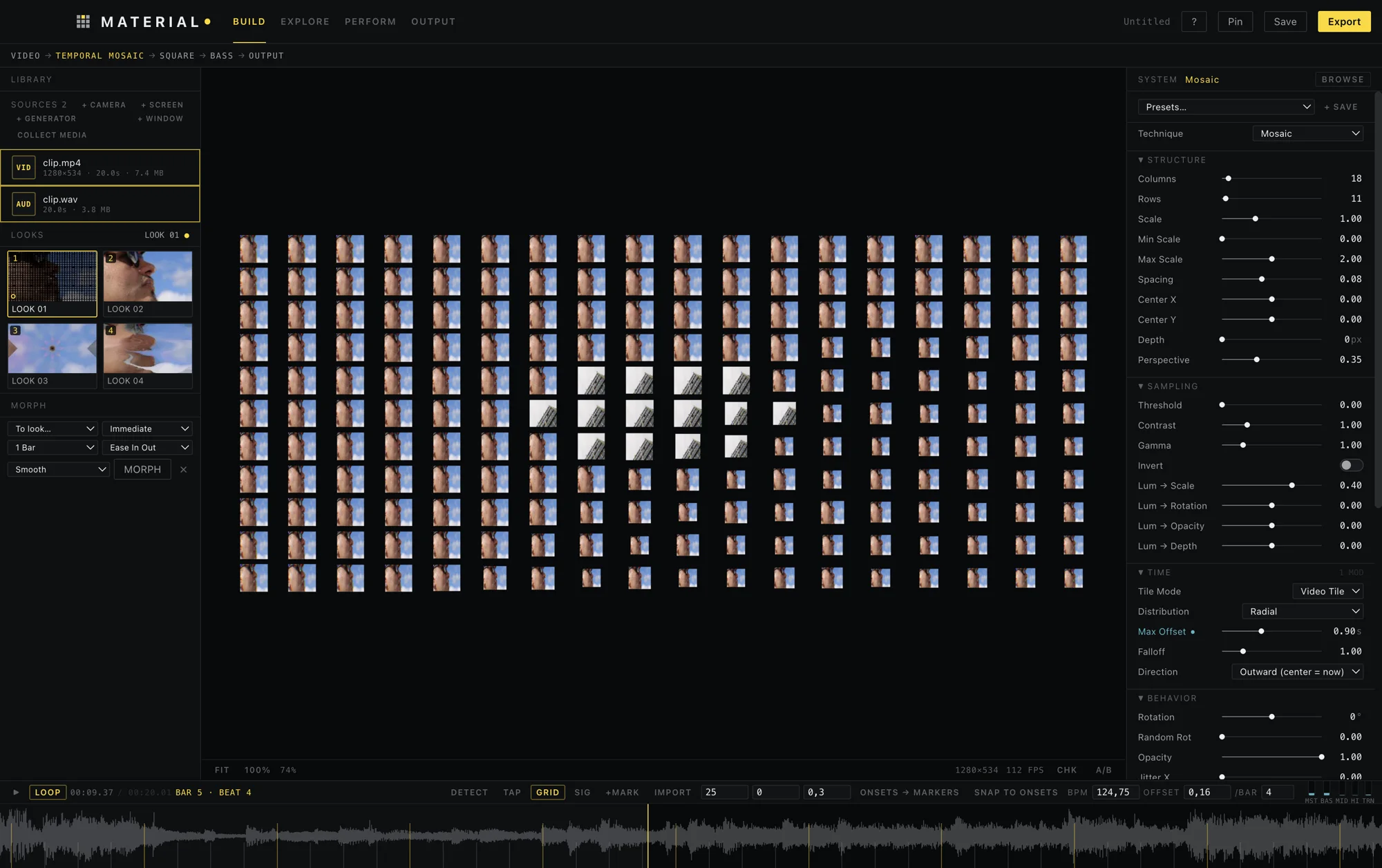Toggle the CHK checkerboard view
This screenshot has width=1382, height=868.
tap(1067, 770)
